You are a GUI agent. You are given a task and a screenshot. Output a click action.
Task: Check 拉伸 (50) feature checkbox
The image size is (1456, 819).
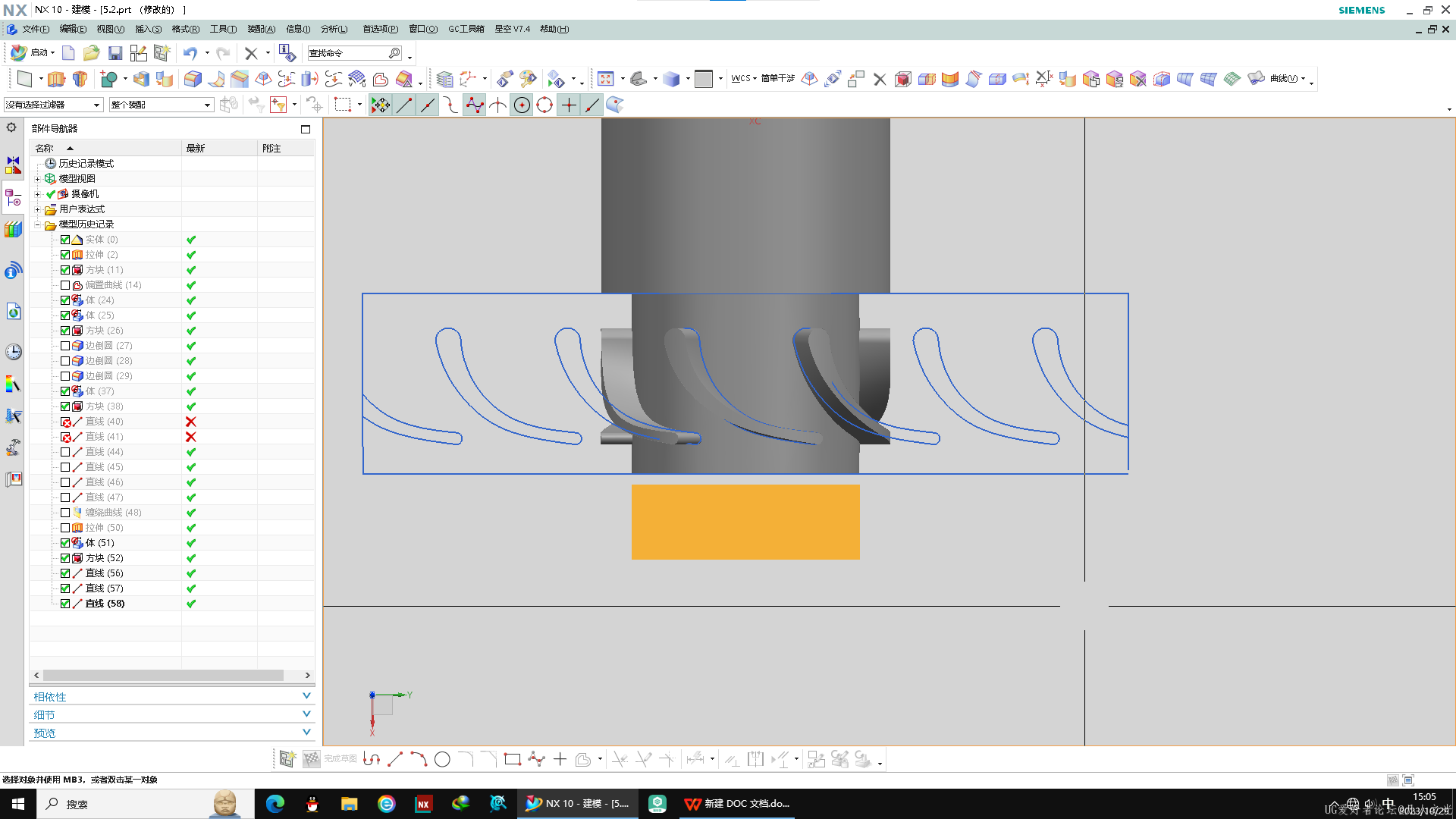point(65,528)
